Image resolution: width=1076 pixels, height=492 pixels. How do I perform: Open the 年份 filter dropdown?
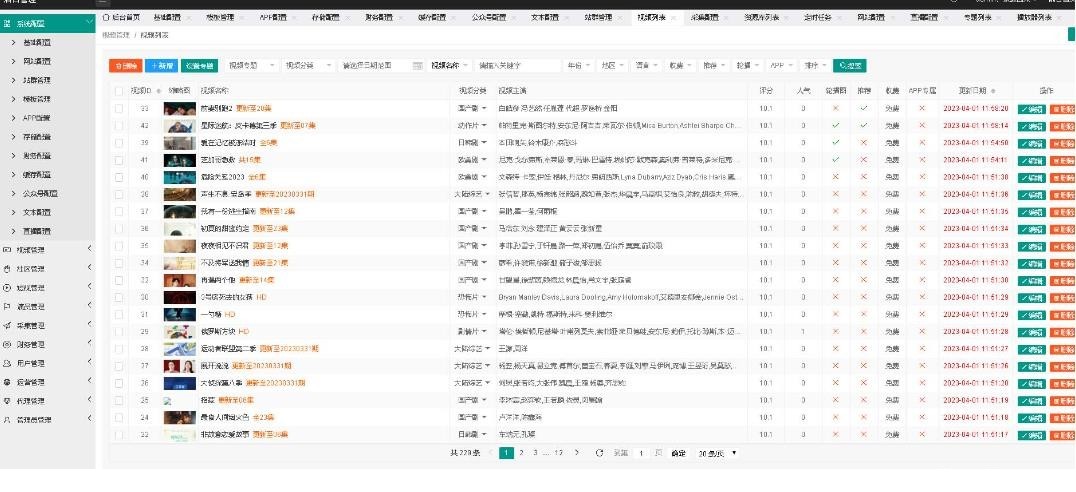coord(578,66)
